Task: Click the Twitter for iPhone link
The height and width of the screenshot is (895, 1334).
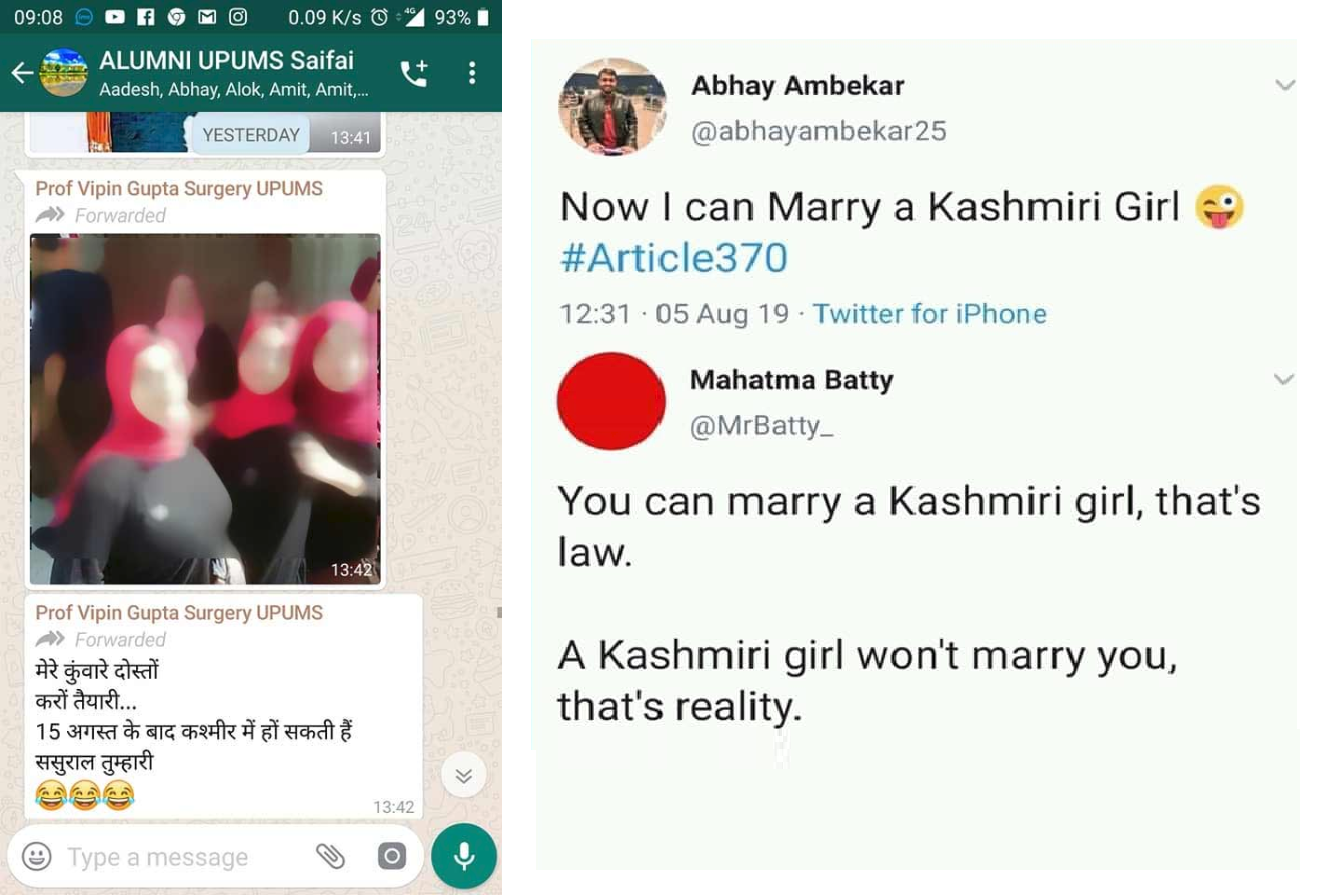Action: (x=929, y=314)
